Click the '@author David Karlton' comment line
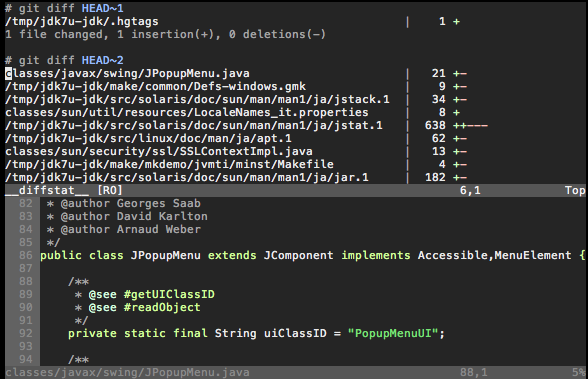The width and height of the screenshot is (588, 379). (x=127, y=216)
